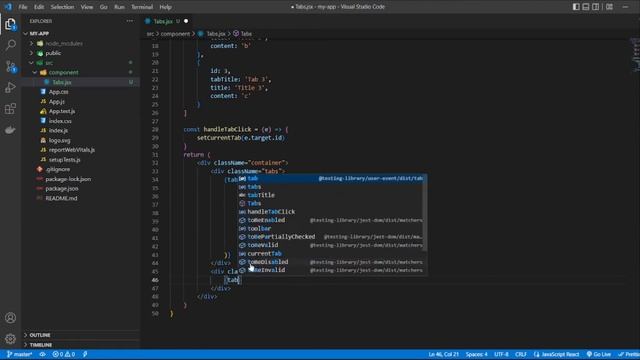Open the Help menu
Image resolution: width=640 pixels, height=360 pixels.
(x=165, y=7)
